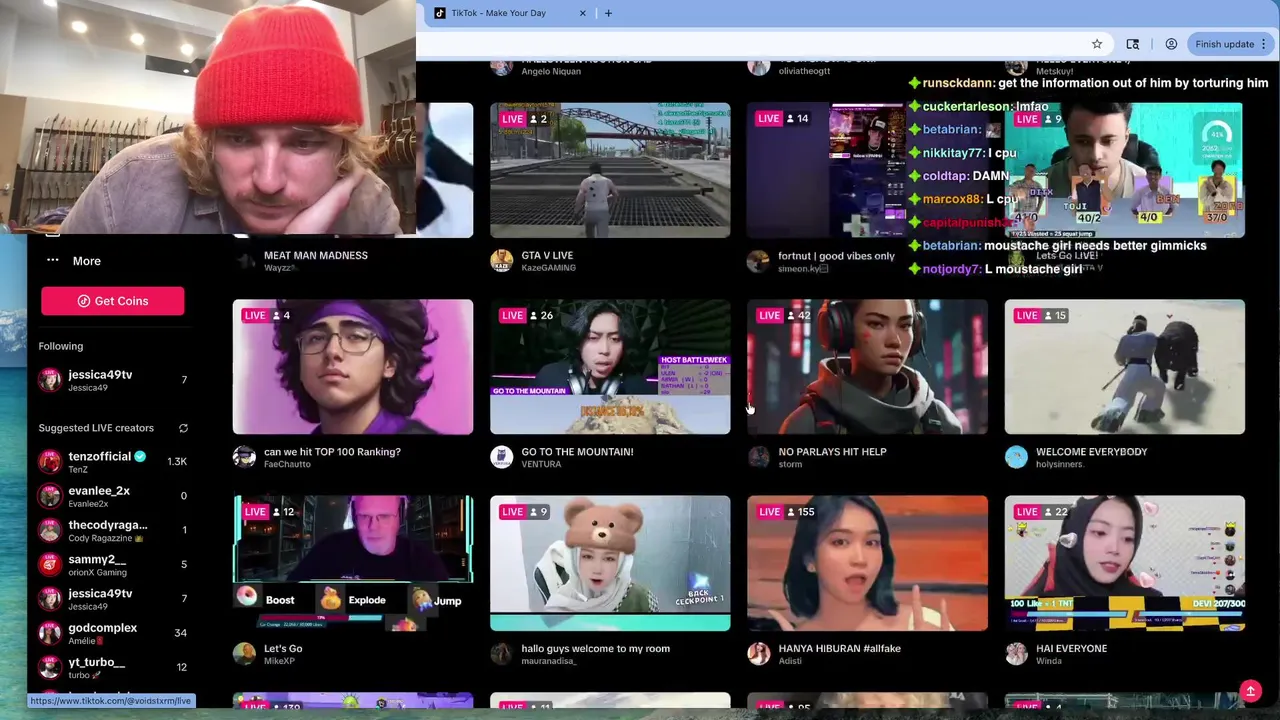Click the Jump label on Let's Go stream
The image size is (1280, 720).
[448, 600]
